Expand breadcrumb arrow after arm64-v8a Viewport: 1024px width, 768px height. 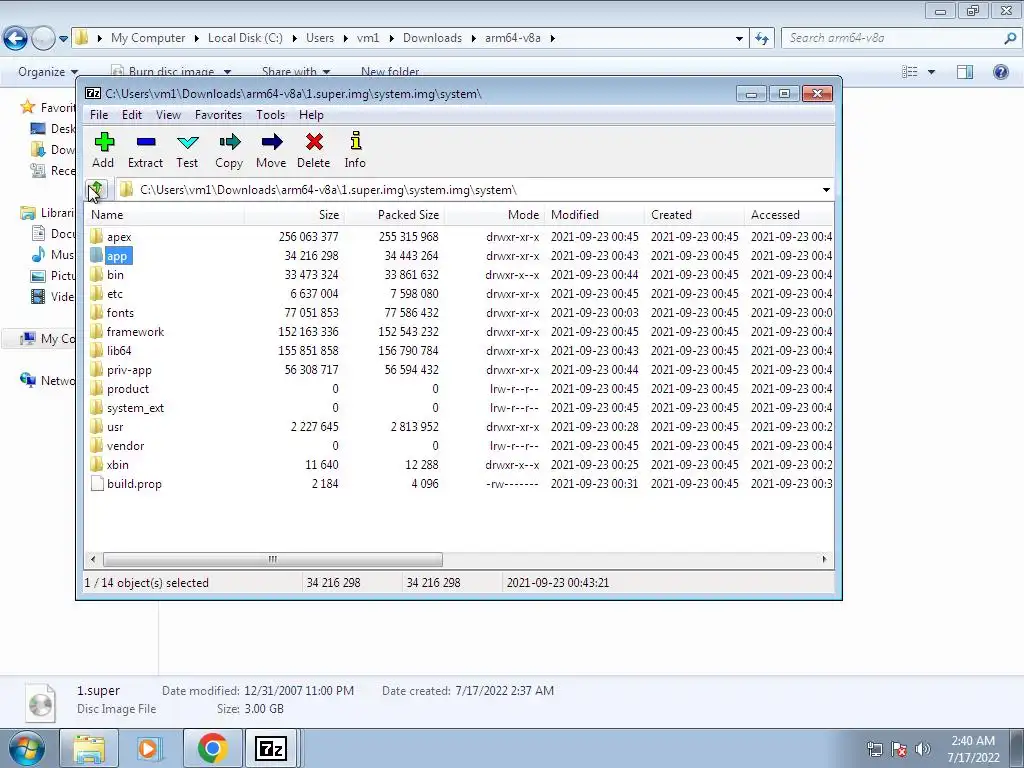[x=552, y=39]
